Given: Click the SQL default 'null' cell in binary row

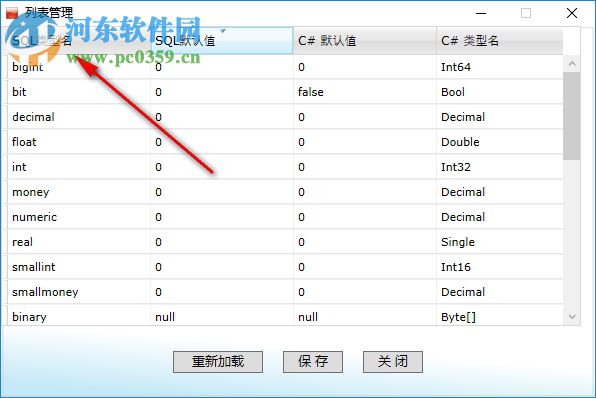Looking at the screenshot, I should coord(222,316).
